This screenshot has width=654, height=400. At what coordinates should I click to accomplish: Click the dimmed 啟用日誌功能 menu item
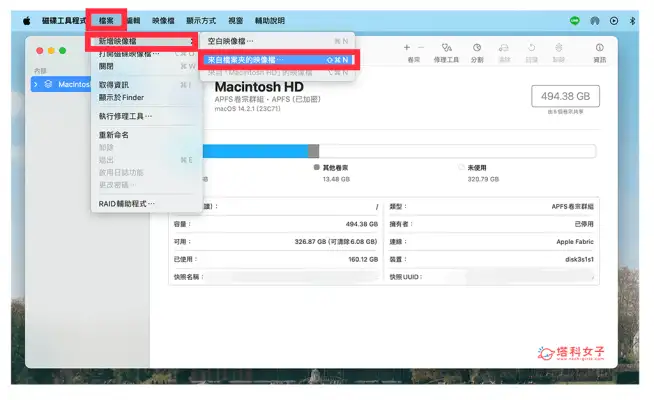[x=145, y=173]
